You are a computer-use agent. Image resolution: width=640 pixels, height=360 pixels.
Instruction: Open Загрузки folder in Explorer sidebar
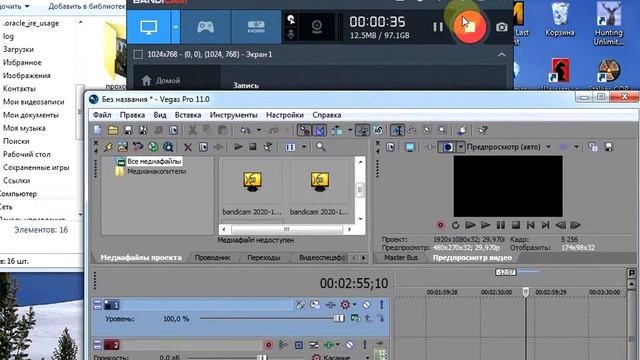point(18,49)
